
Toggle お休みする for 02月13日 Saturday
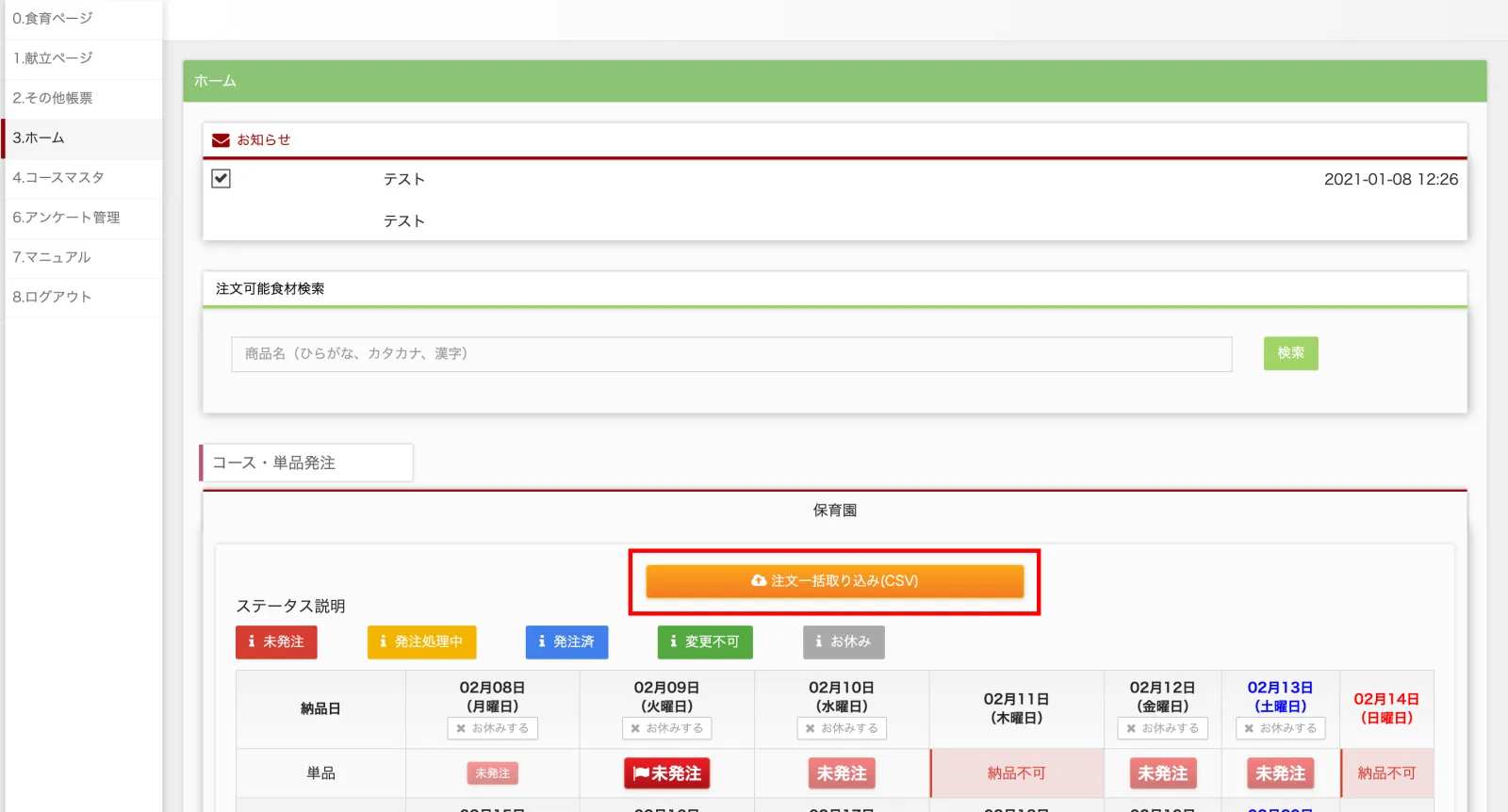pyautogui.click(x=1280, y=728)
